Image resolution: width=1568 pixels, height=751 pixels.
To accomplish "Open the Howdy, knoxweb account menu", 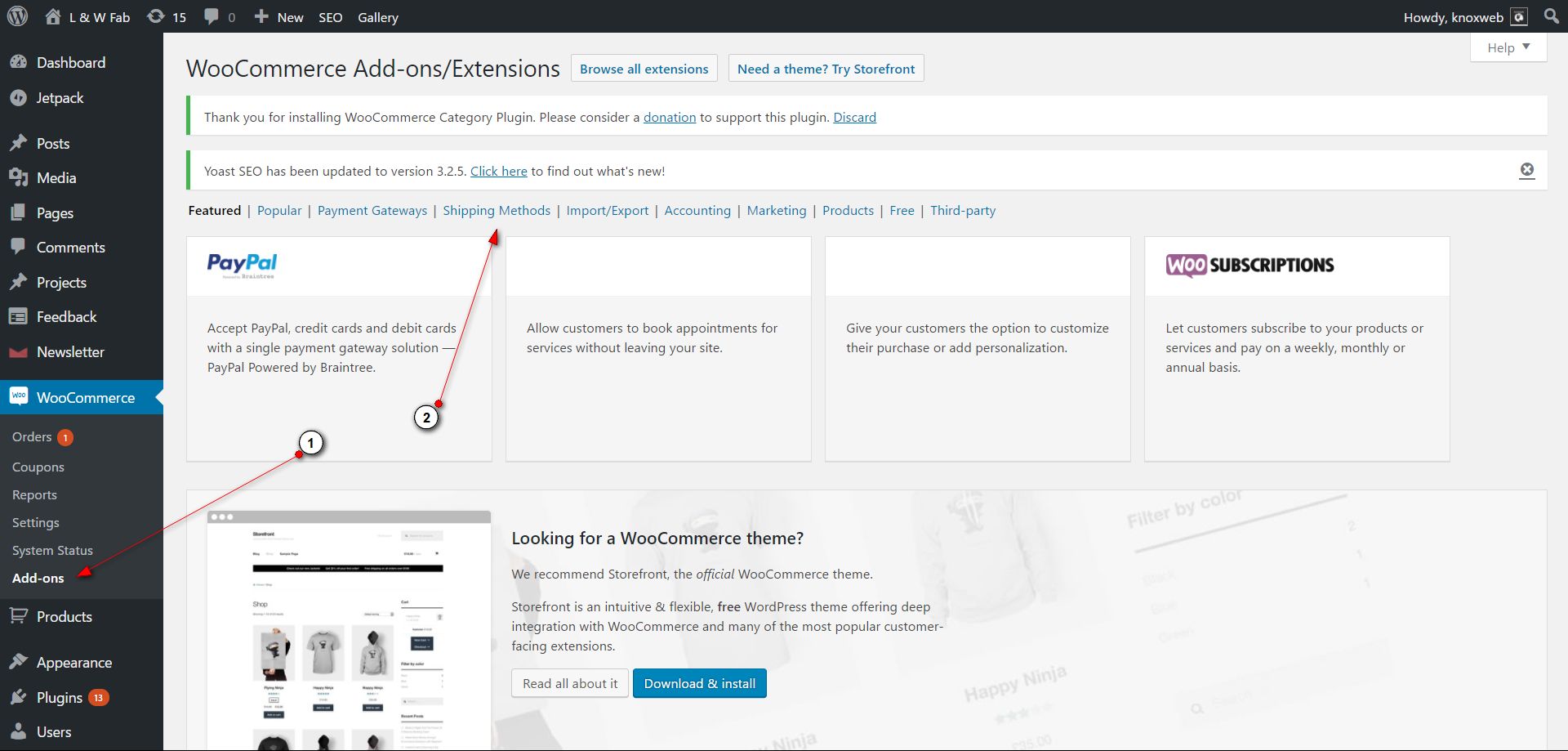I will click(1465, 17).
